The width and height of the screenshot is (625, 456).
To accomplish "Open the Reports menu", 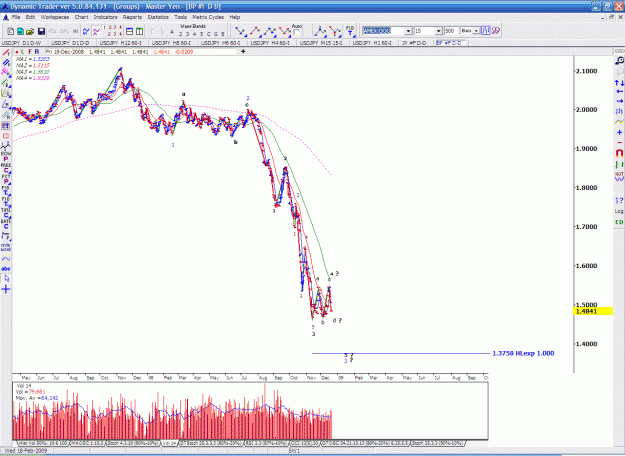I will pyautogui.click(x=132, y=17).
